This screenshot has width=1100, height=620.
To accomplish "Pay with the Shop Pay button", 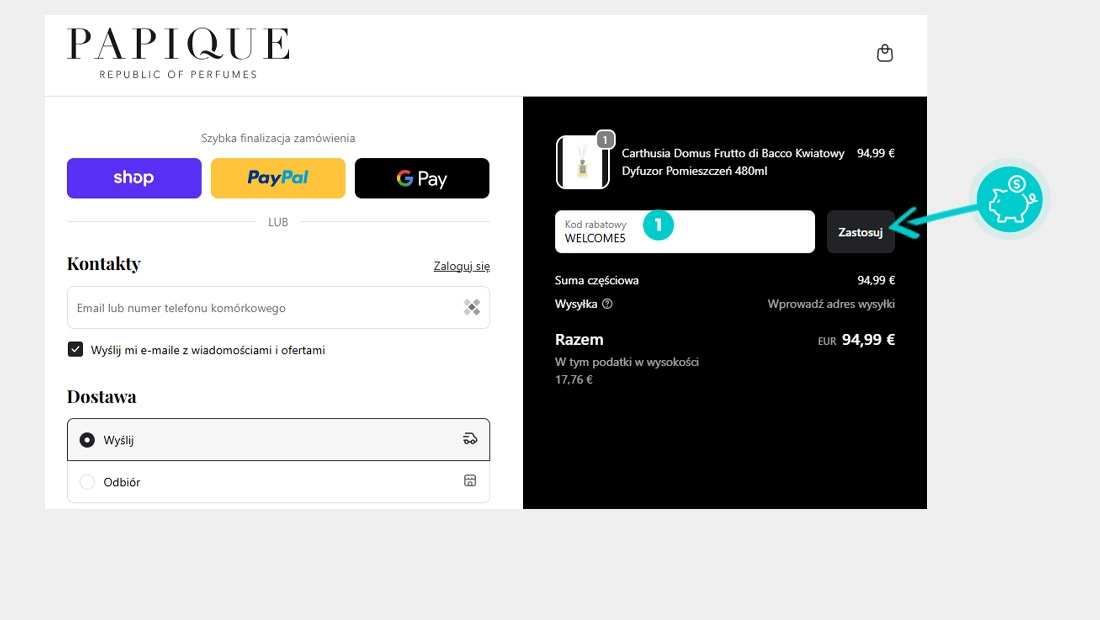I will 133,178.
